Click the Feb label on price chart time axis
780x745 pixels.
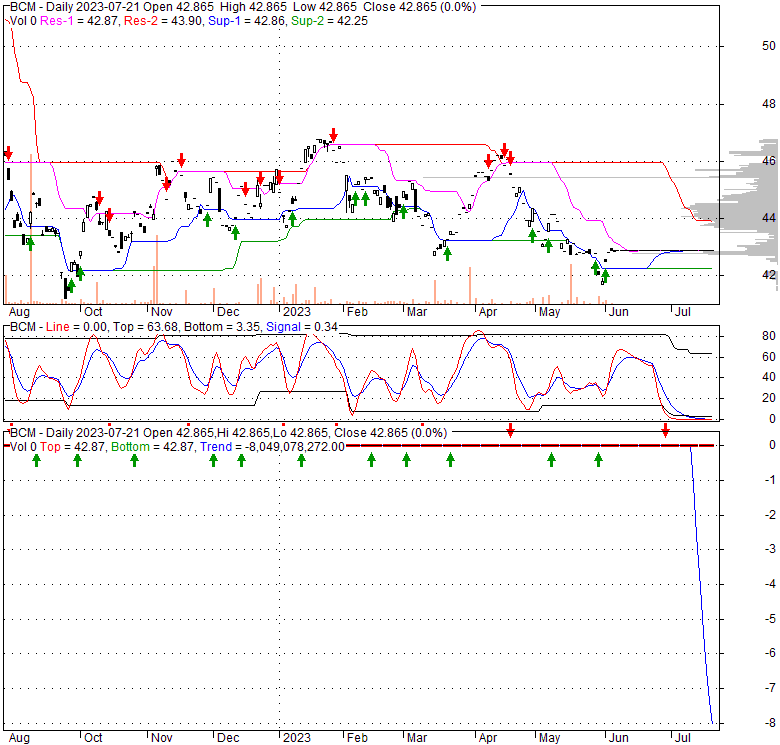click(357, 312)
